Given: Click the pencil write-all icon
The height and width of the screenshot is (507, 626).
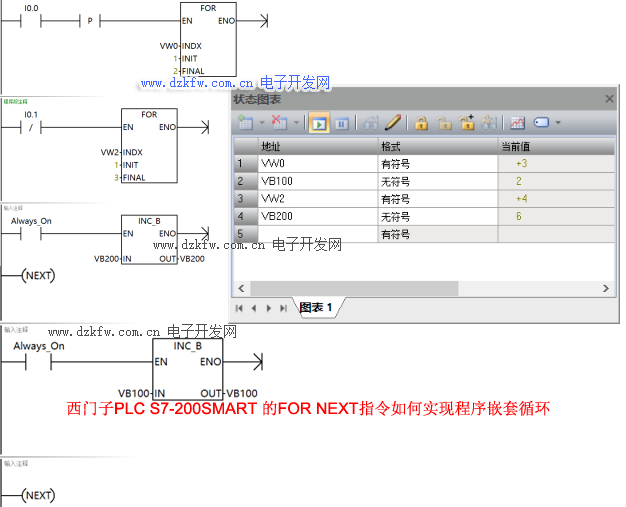Looking at the screenshot, I should [x=393, y=123].
